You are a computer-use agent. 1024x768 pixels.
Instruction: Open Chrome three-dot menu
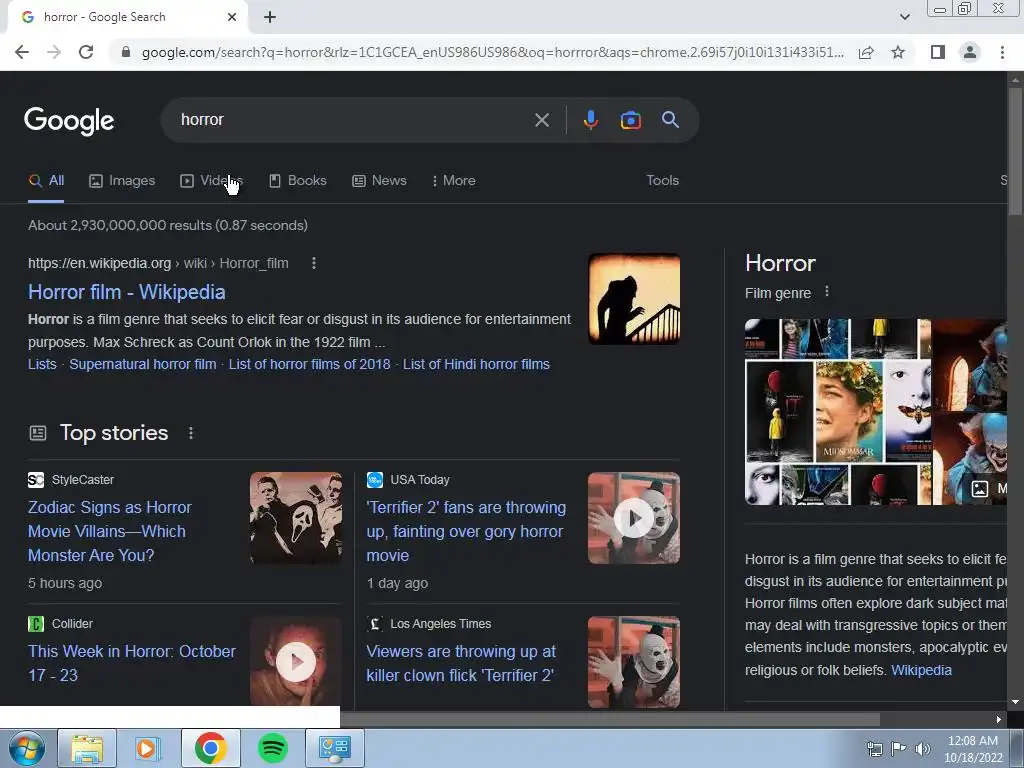[1002, 52]
